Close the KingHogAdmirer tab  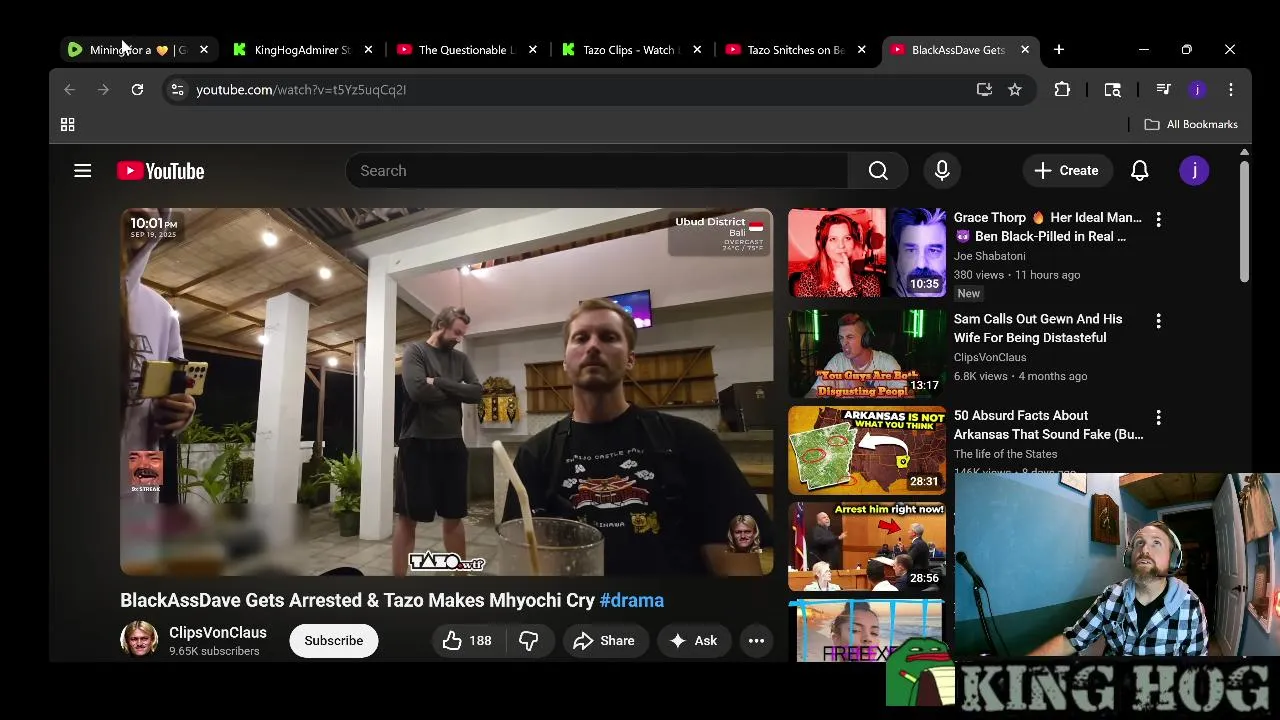coord(368,50)
